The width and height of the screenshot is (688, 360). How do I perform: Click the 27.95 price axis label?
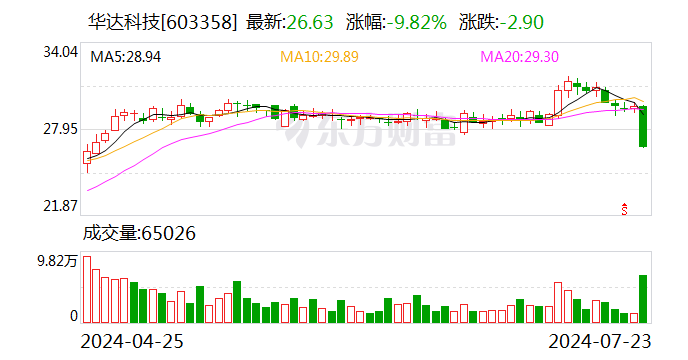[60, 129]
